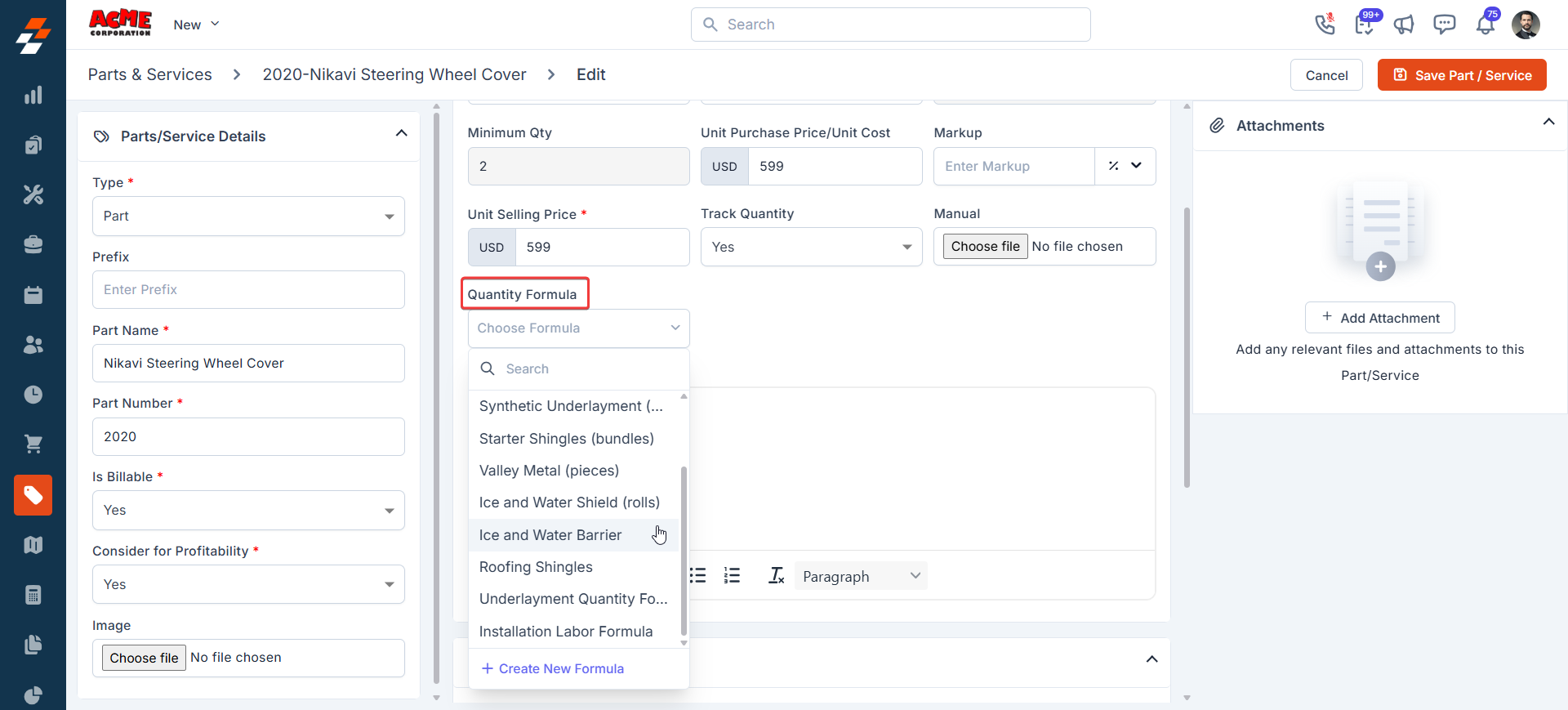Select Valley Metal (pieces) formula
Viewport: 1568px width, 710px height.
coord(573,471)
